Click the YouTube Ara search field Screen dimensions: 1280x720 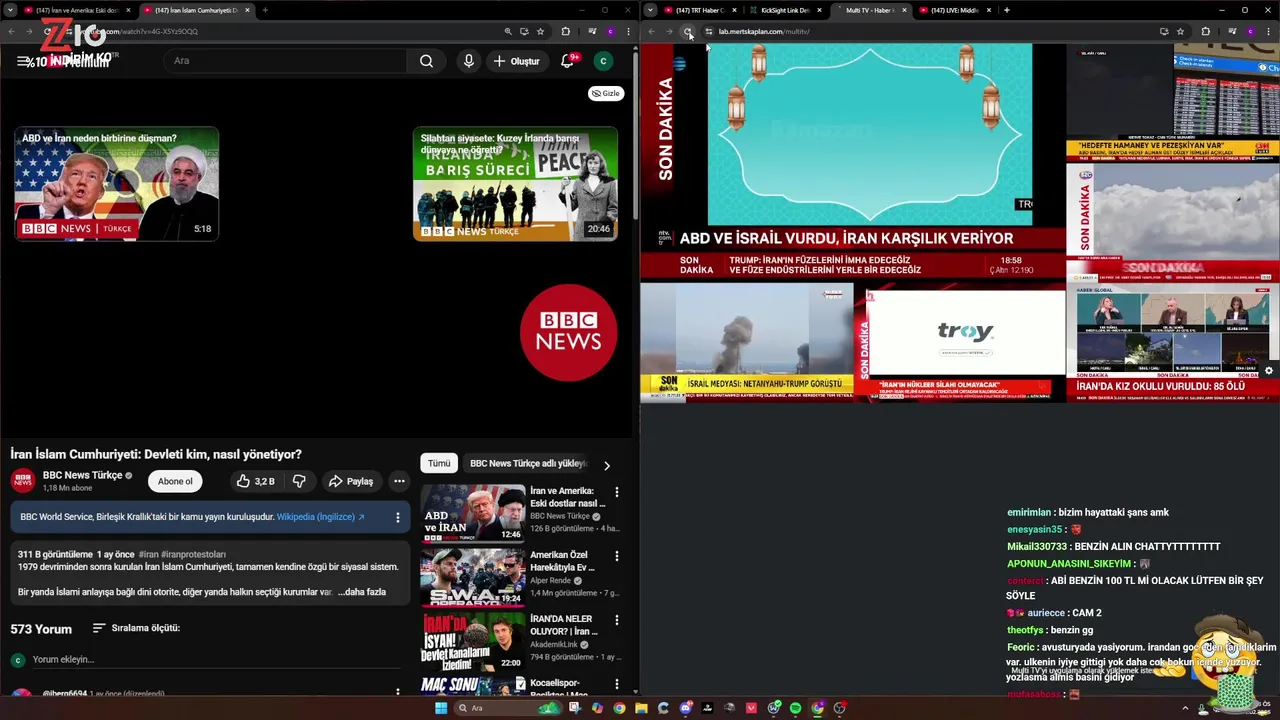(x=285, y=61)
